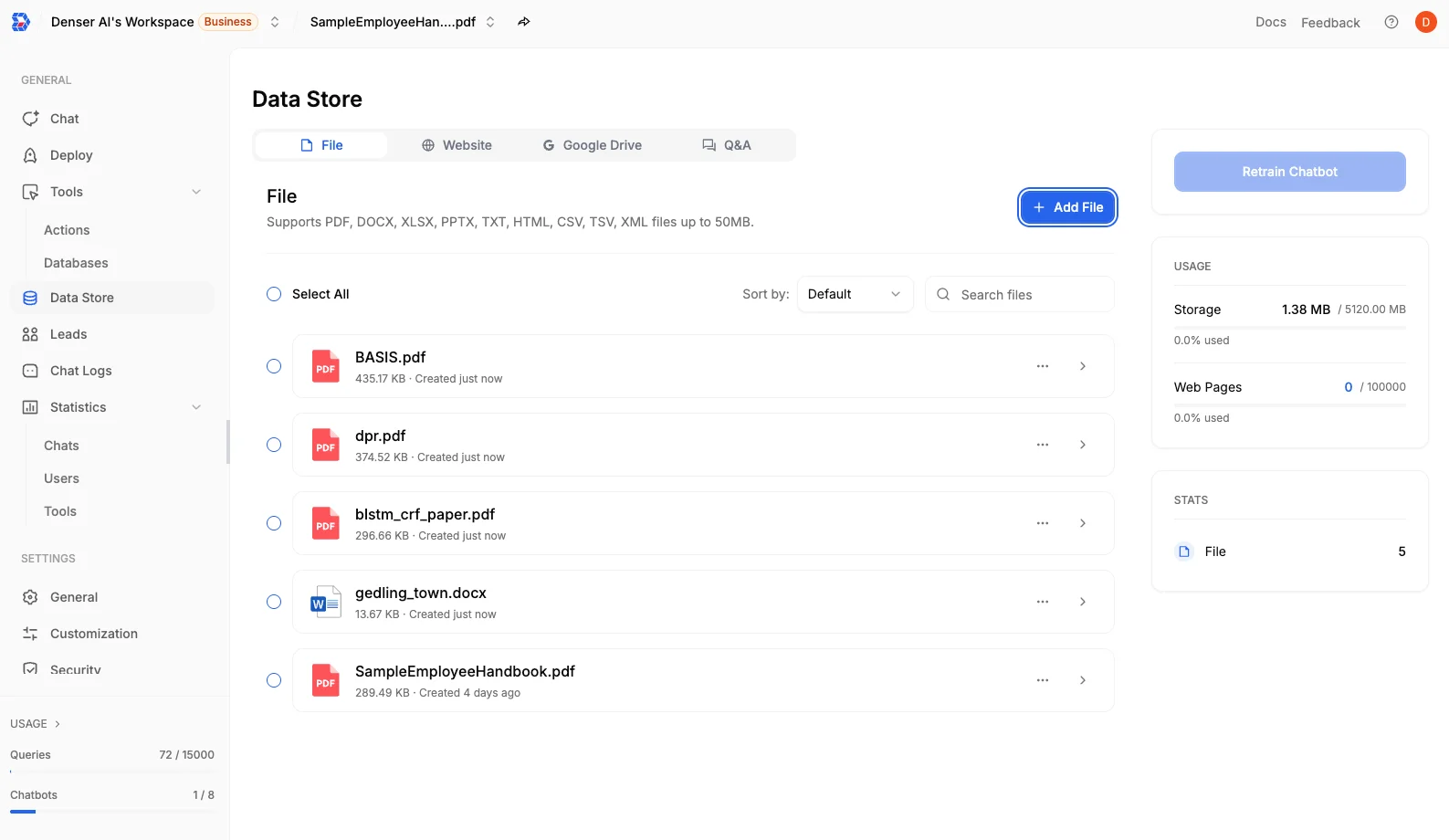The height and width of the screenshot is (840, 1449).
Task: Click the File icon in Stats panel
Action: (1184, 551)
